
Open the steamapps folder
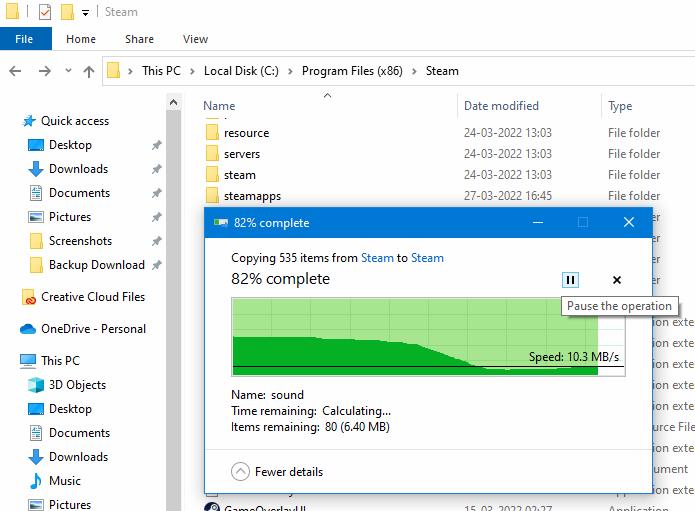coord(246,196)
